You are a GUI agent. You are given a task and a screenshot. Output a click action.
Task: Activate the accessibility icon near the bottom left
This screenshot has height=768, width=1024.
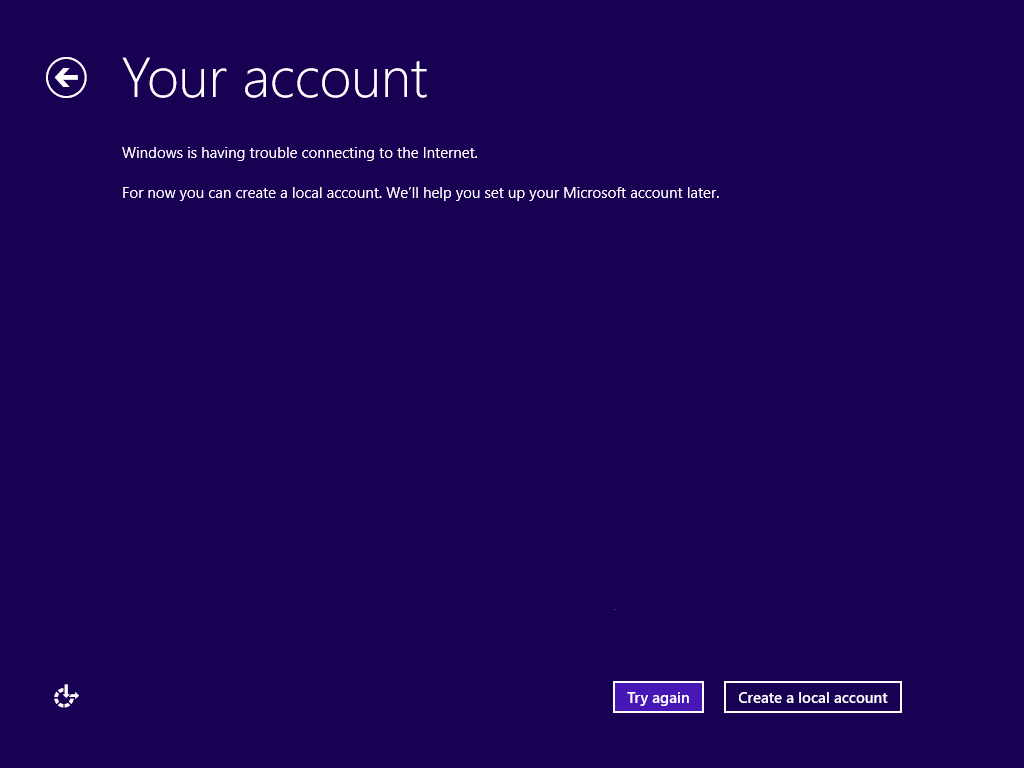(65, 695)
